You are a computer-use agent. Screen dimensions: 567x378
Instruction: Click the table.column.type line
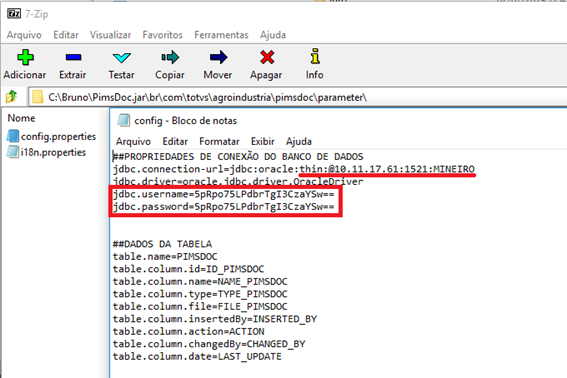click(x=200, y=294)
